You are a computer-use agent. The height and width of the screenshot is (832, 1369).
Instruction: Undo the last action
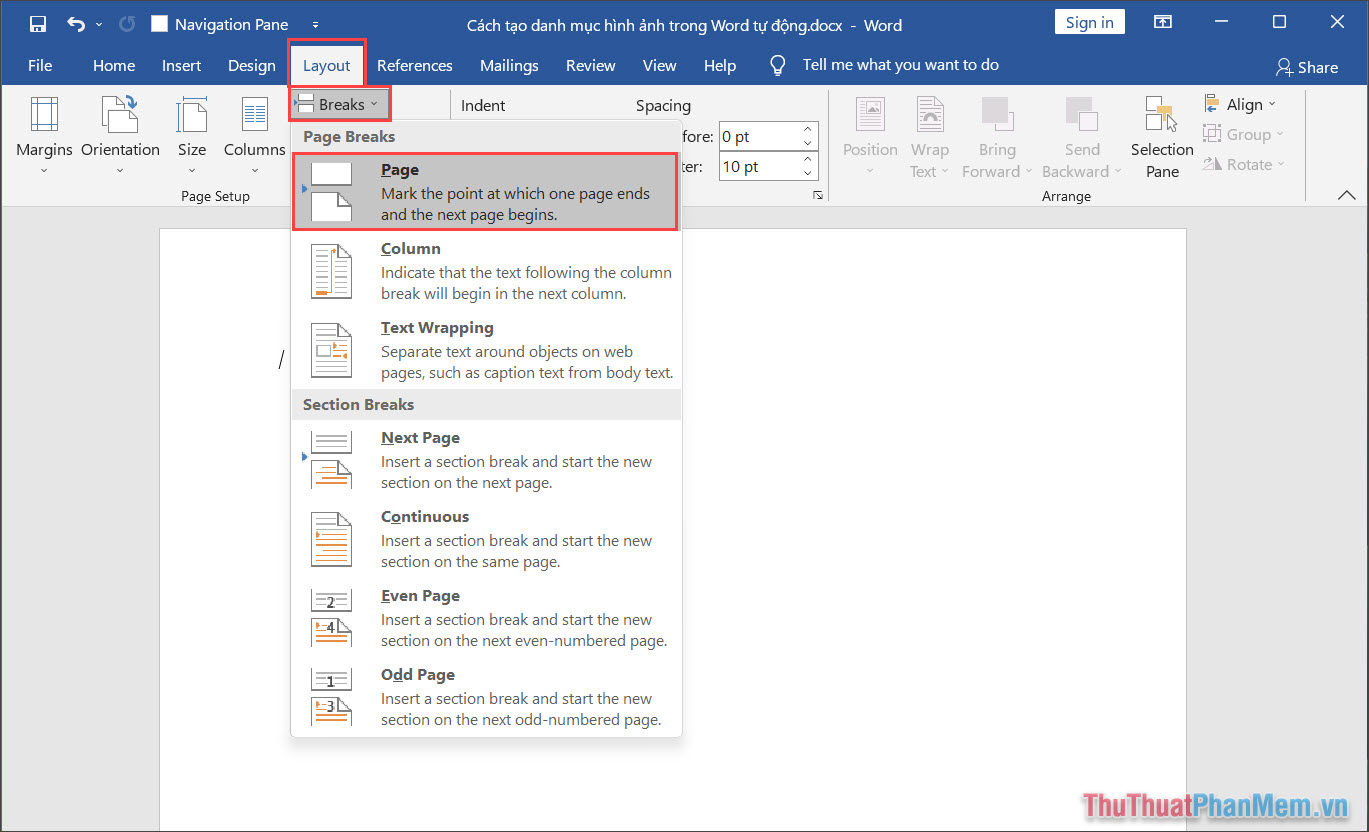76,24
